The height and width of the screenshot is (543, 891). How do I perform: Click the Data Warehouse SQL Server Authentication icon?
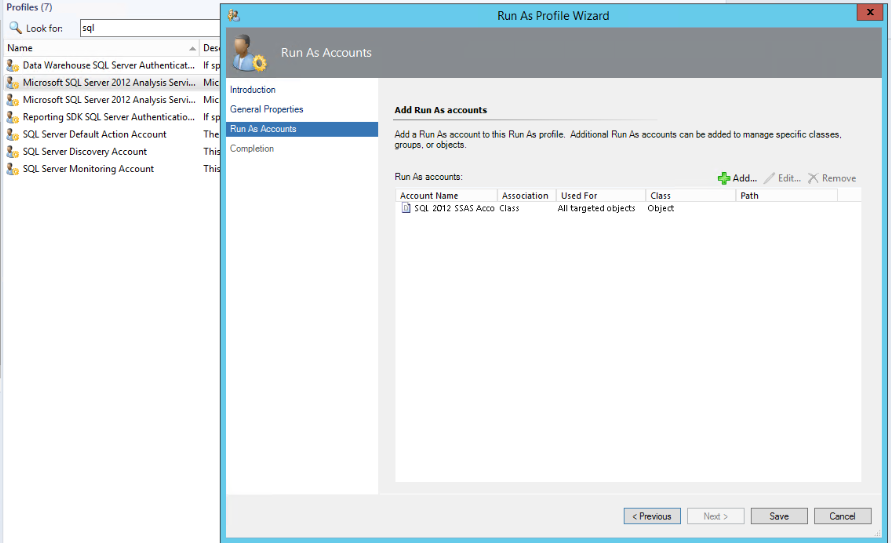tap(12, 65)
